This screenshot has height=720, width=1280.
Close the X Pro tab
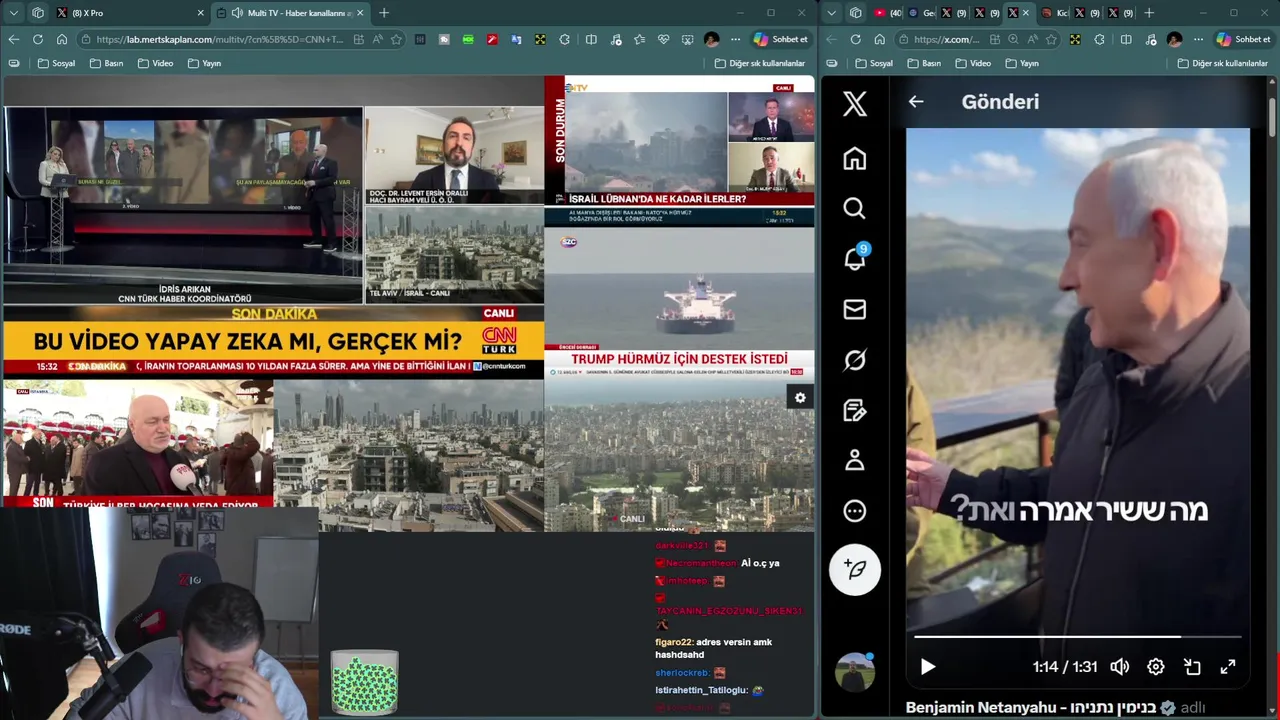(200, 13)
